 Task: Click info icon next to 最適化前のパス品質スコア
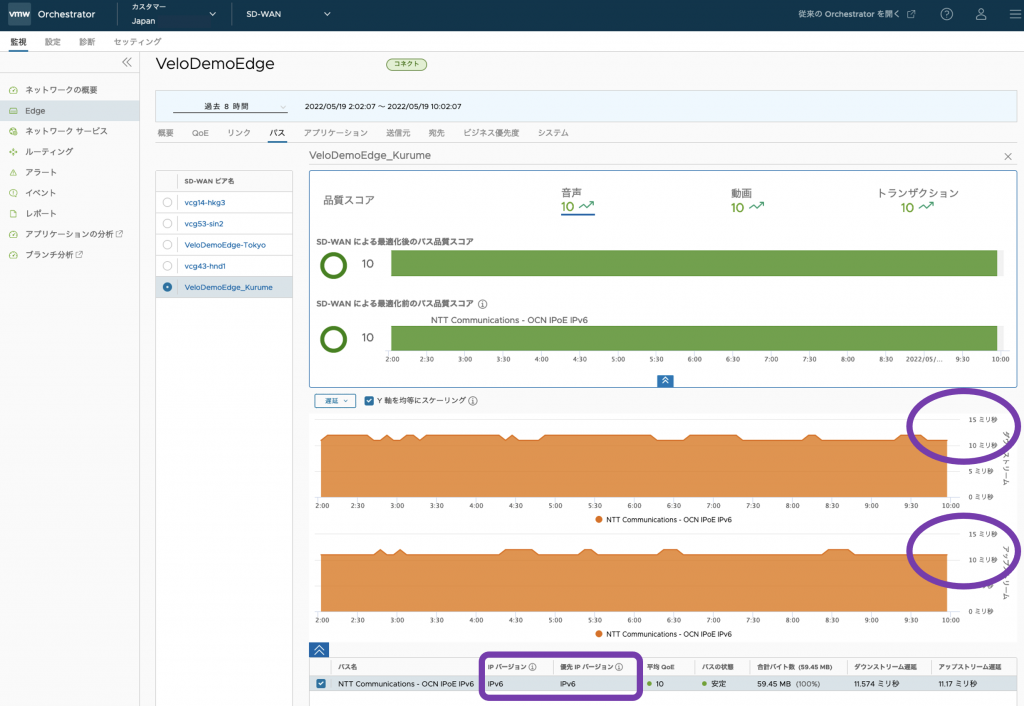coord(483,304)
